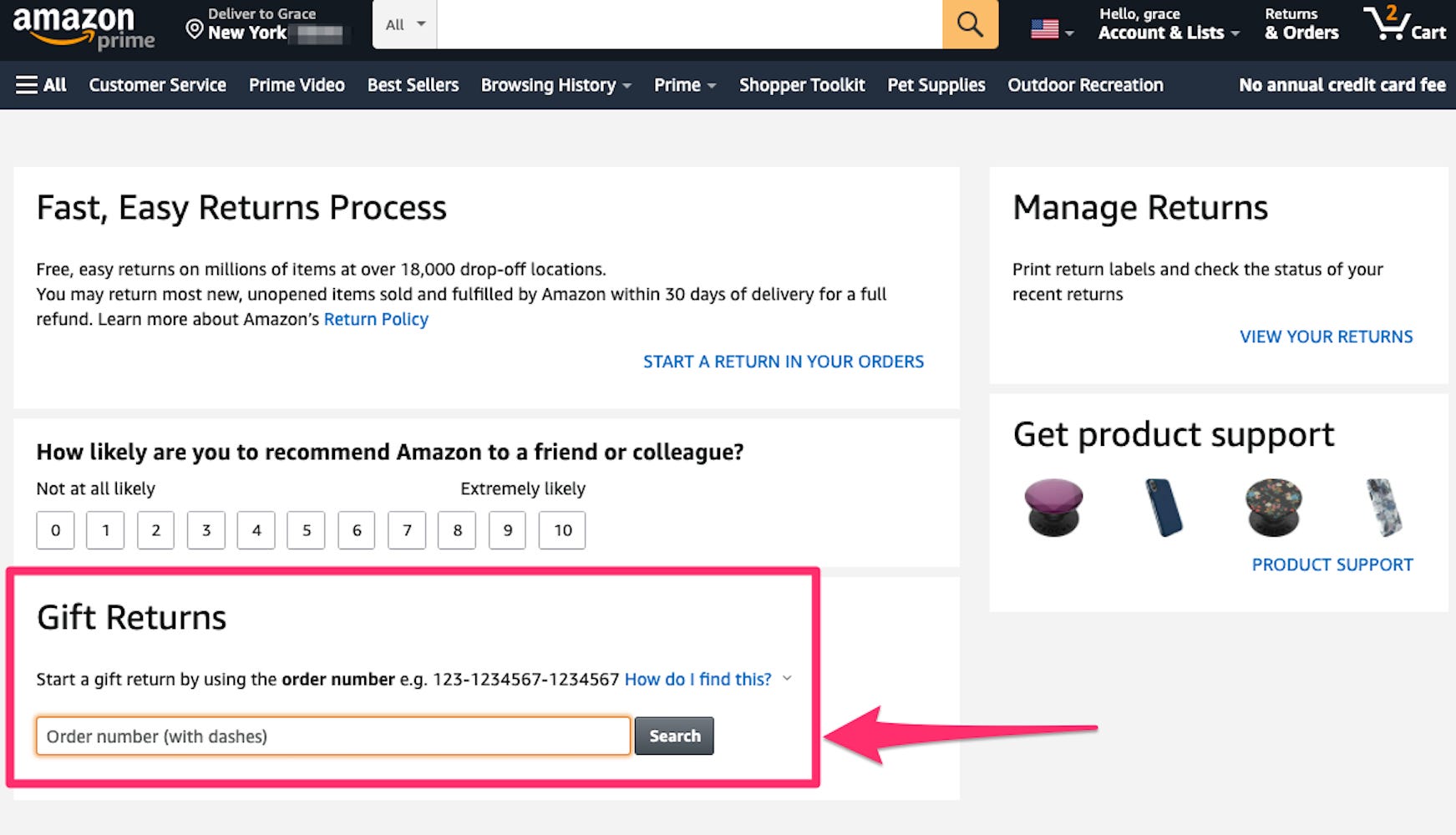Open the shopping cart icon
Screen dimensions: 1456x835
click(1403, 24)
